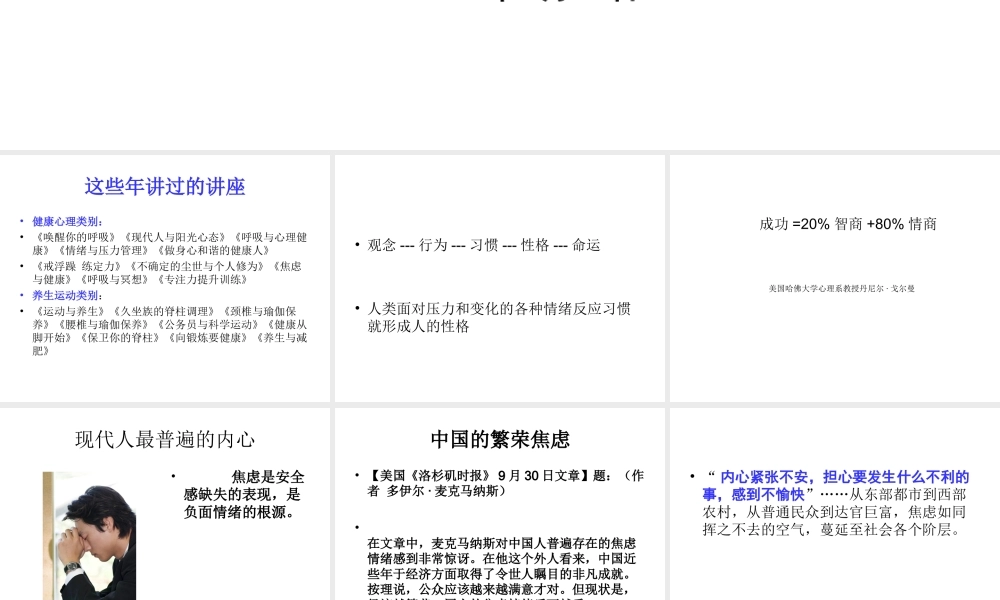1000x600 pixels.
Task: Select the blue label 健康心理类别
Action: click(65, 221)
